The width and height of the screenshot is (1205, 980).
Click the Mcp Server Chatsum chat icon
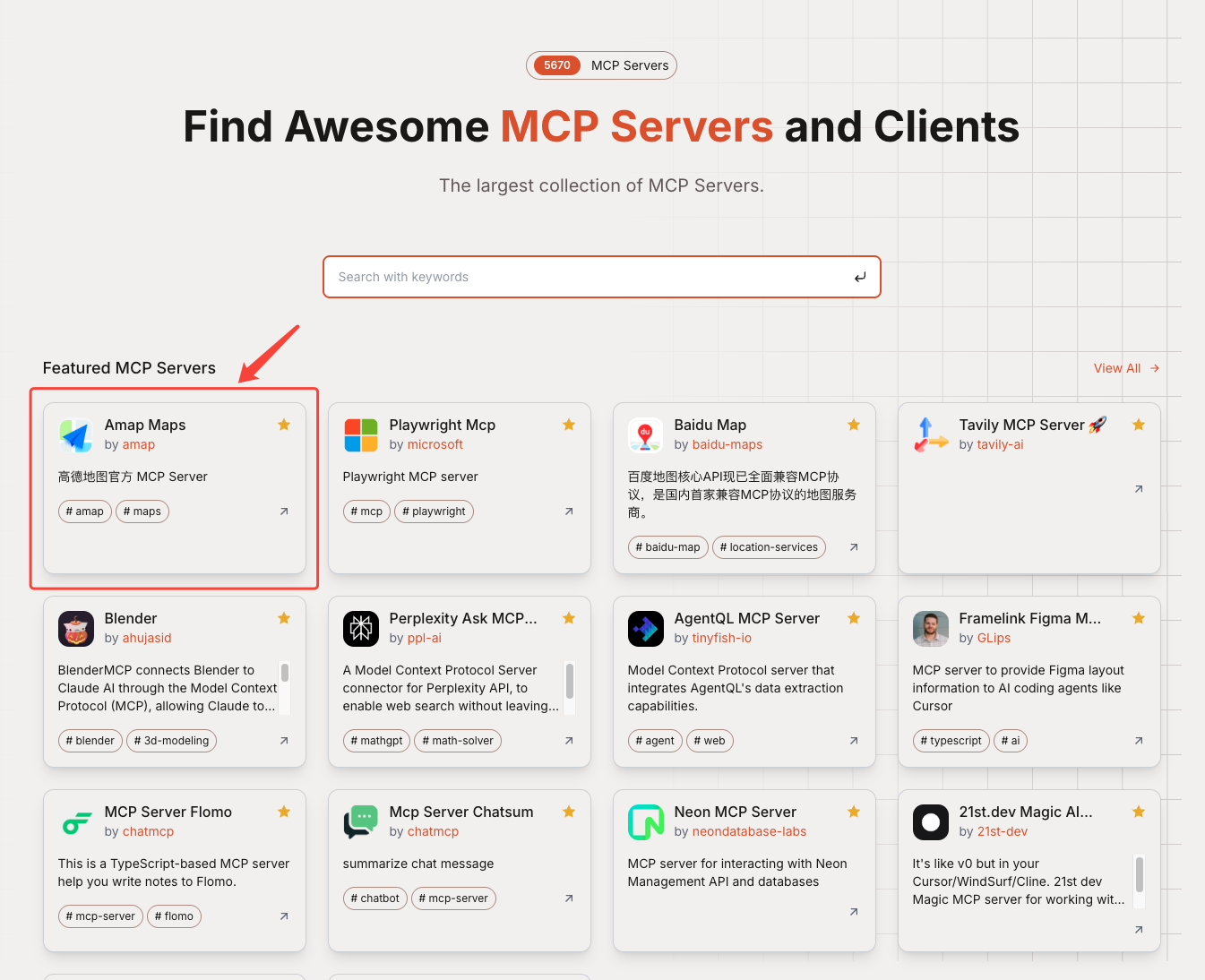[361, 822]
